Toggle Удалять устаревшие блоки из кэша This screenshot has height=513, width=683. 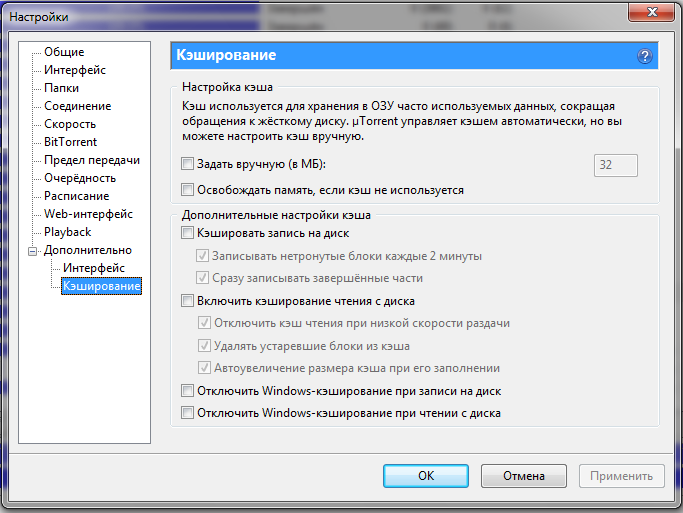tap(204, 345)
